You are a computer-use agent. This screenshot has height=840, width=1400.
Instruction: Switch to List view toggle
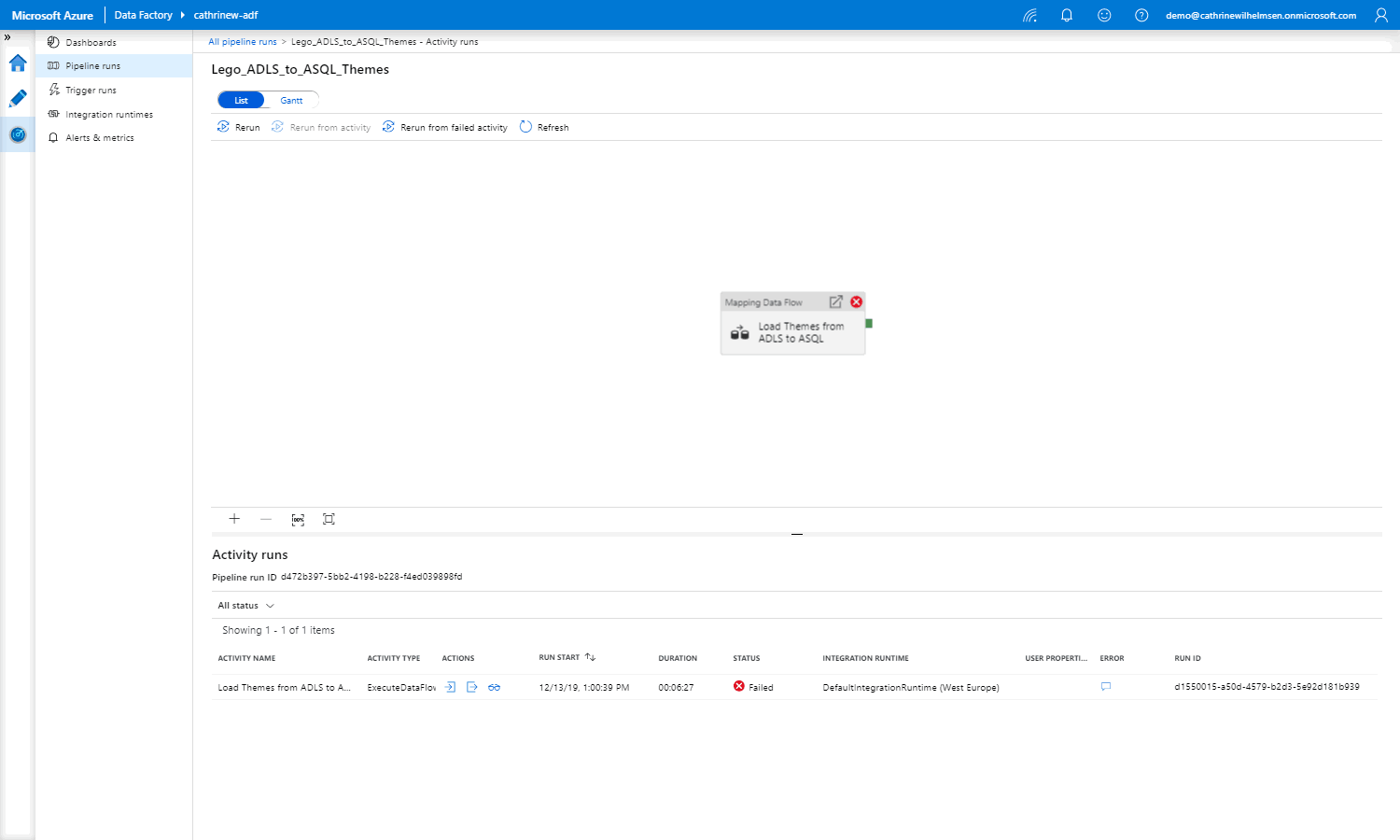[x=242, y=100]
